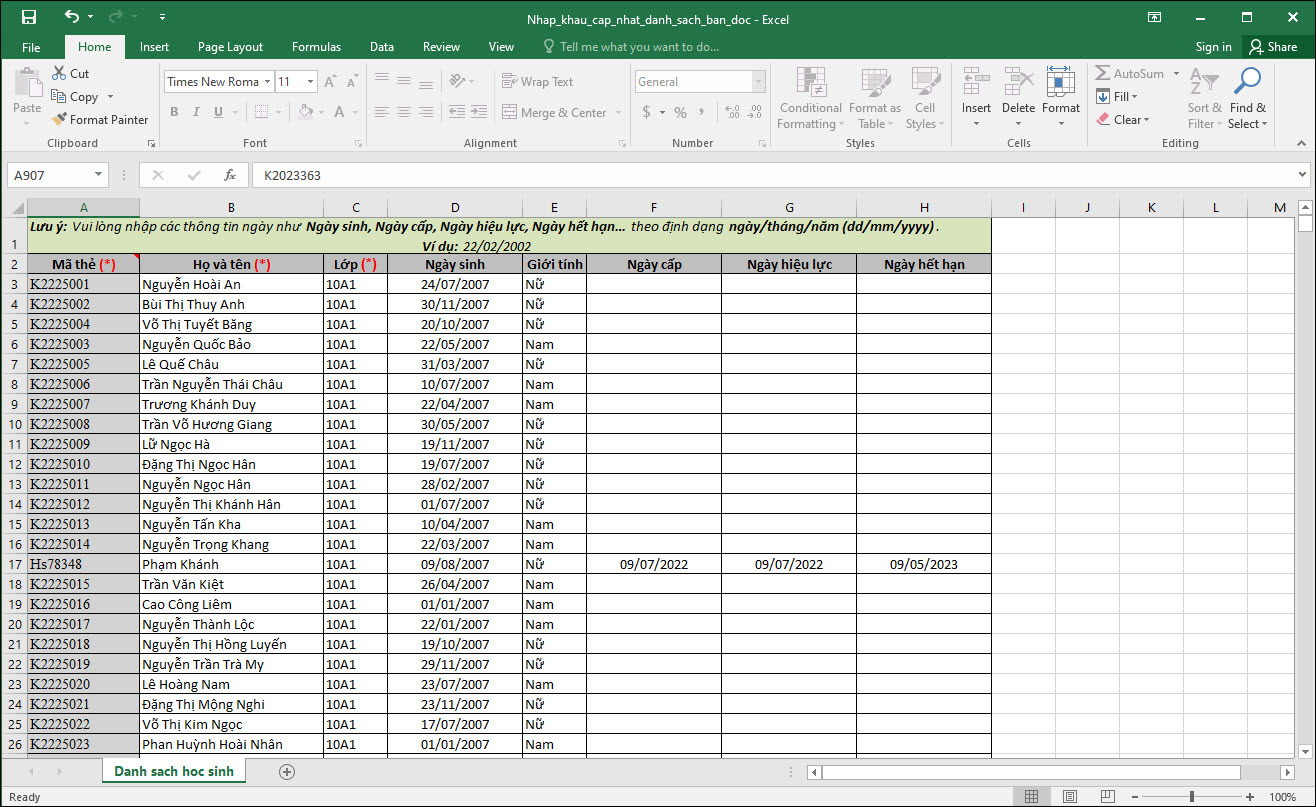Toggle Bold formatting
1316x807 pixels.
pyautogui.click(x=174, y=113)
